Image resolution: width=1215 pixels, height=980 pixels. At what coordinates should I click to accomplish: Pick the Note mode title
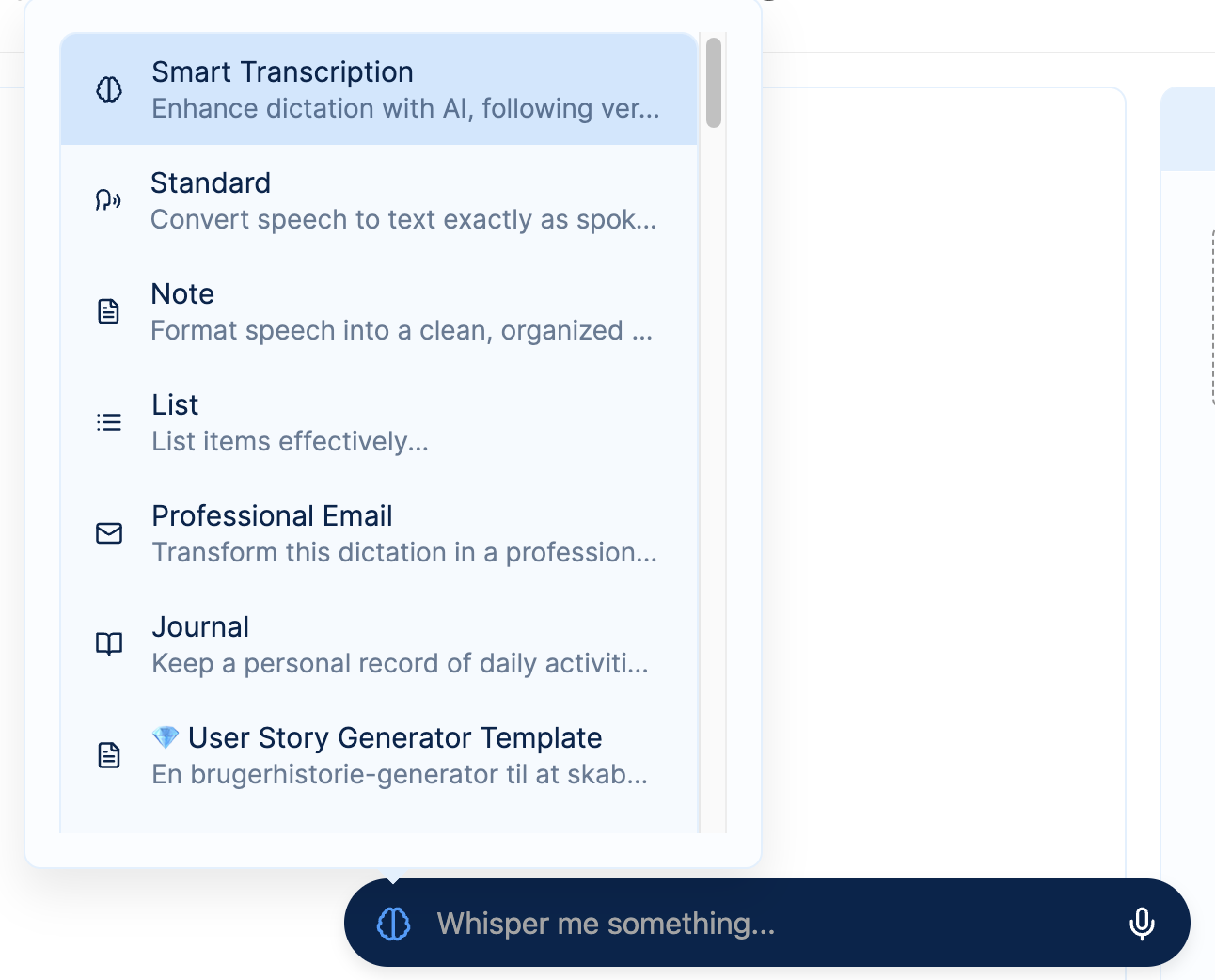[x=182, y=294]
